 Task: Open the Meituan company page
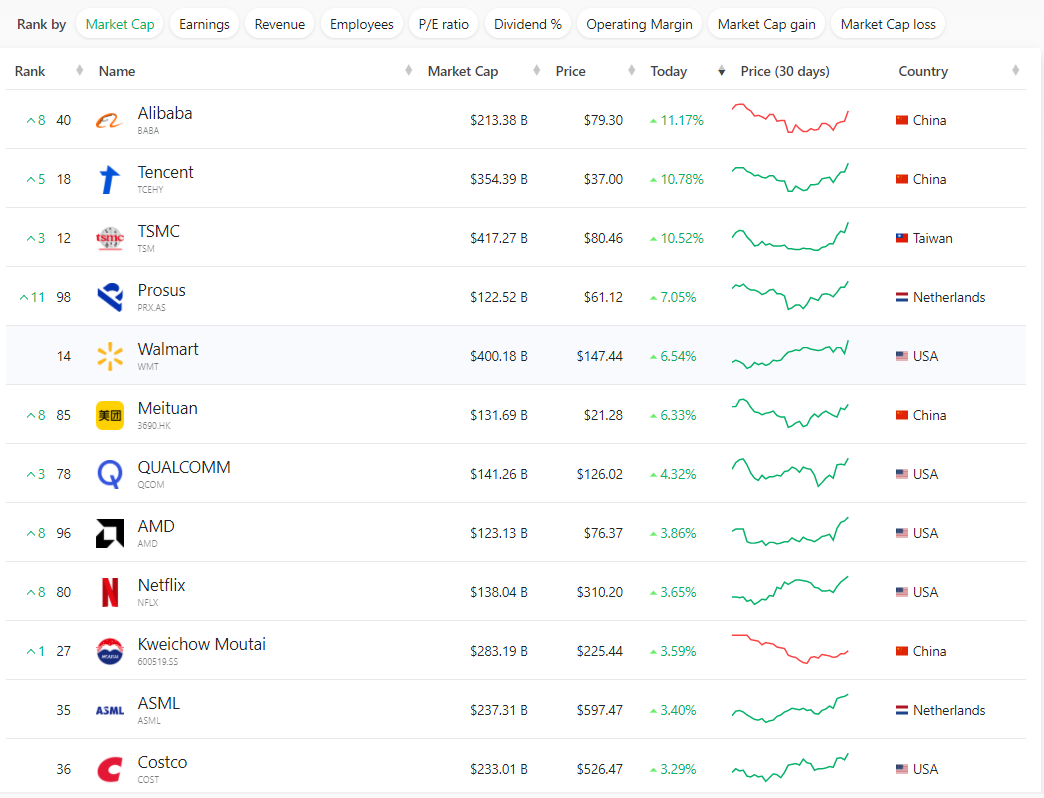(x=167, y=409)
